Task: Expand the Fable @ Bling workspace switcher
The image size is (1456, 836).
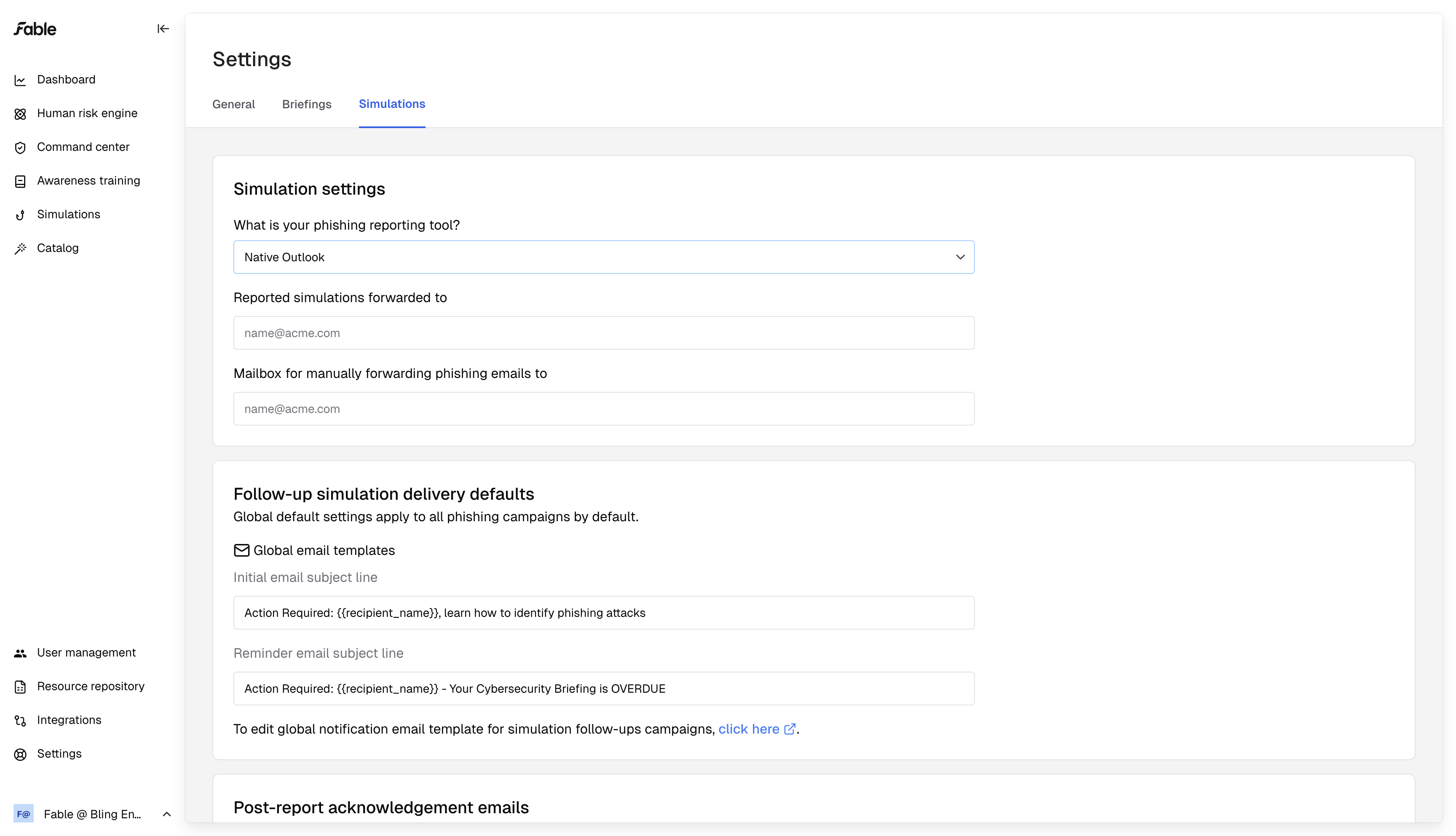Action: pos(166,814)
